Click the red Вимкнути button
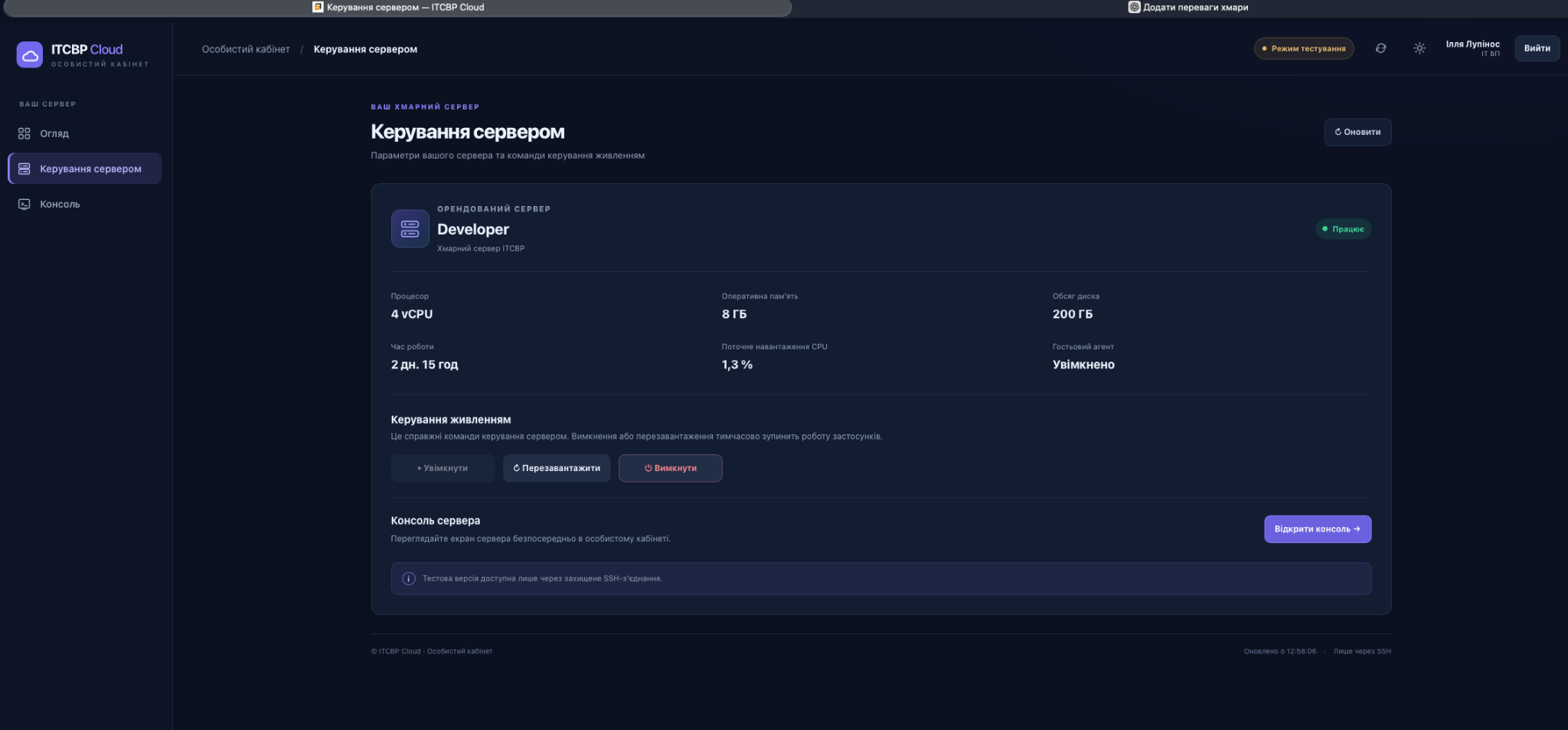1568x730 pixels. click(x=670, y=468)
